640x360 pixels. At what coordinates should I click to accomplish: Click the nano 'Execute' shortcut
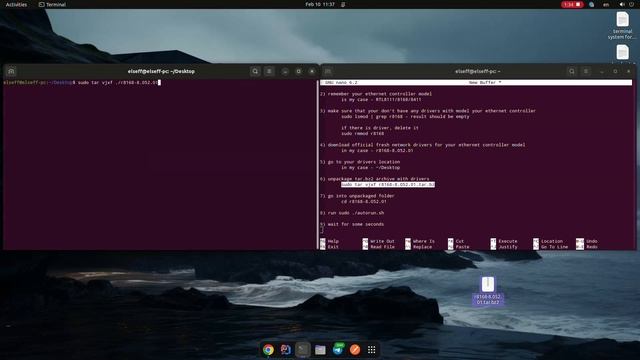pyautogui.click(x=504, y=241)
